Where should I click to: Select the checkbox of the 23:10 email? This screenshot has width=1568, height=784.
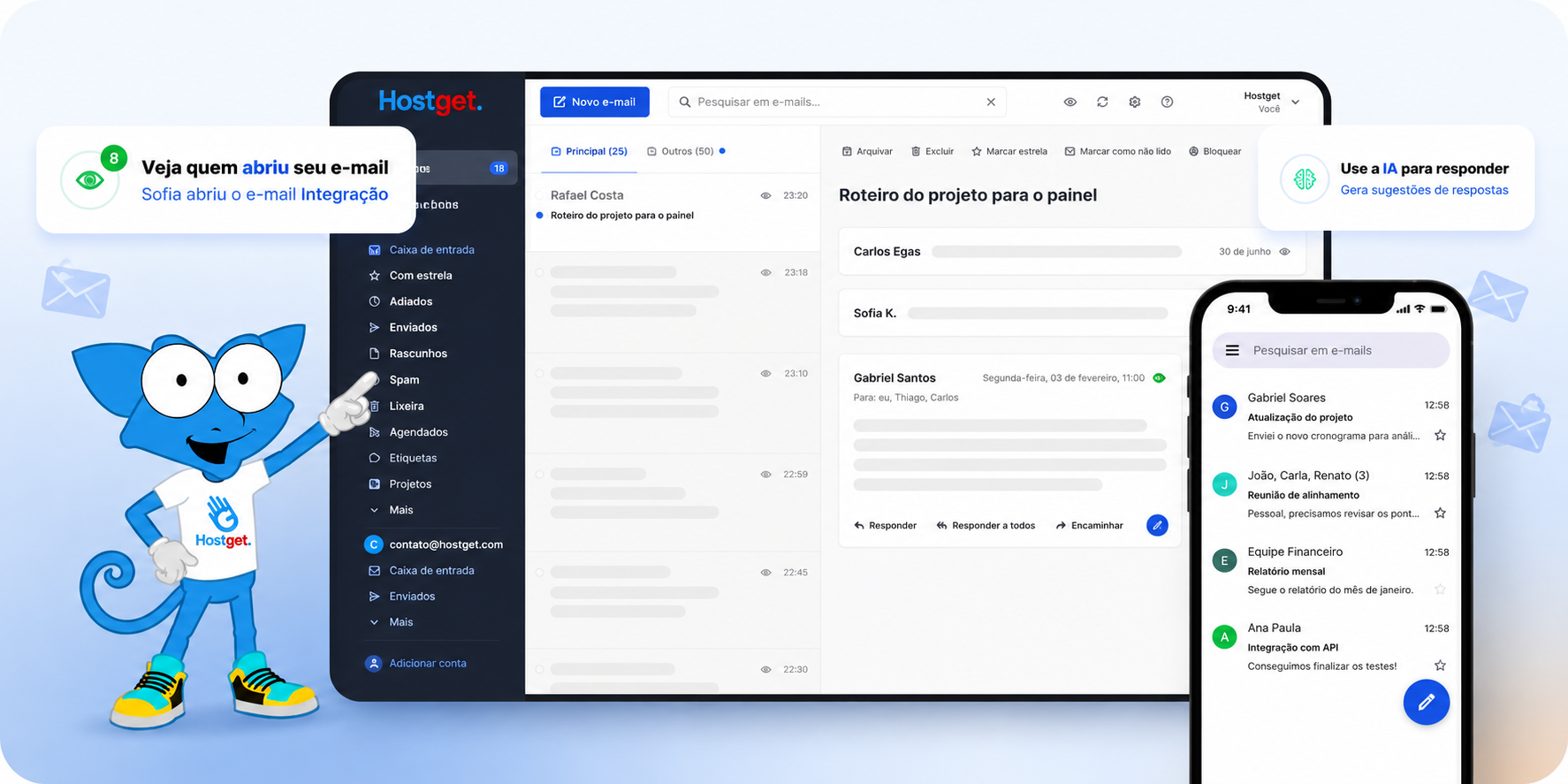539,373
